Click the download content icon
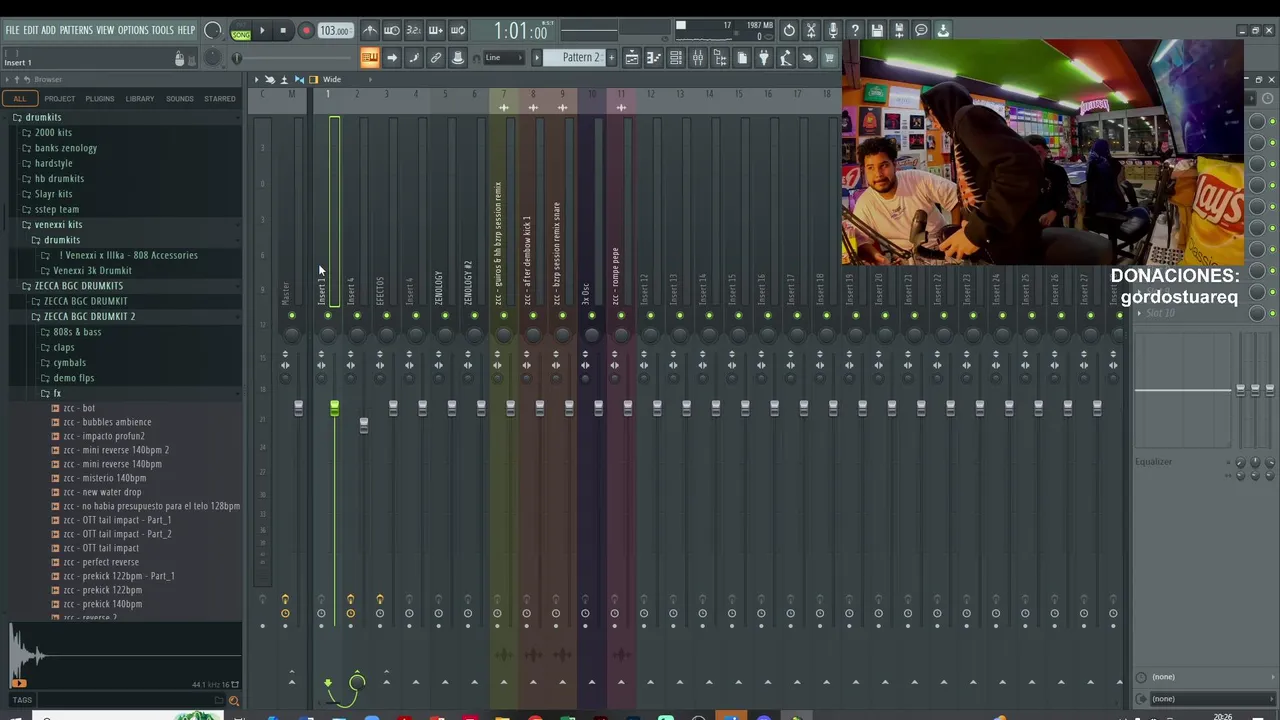Image resolution: width=1280 pixels, height=720 pixels. 943,30
